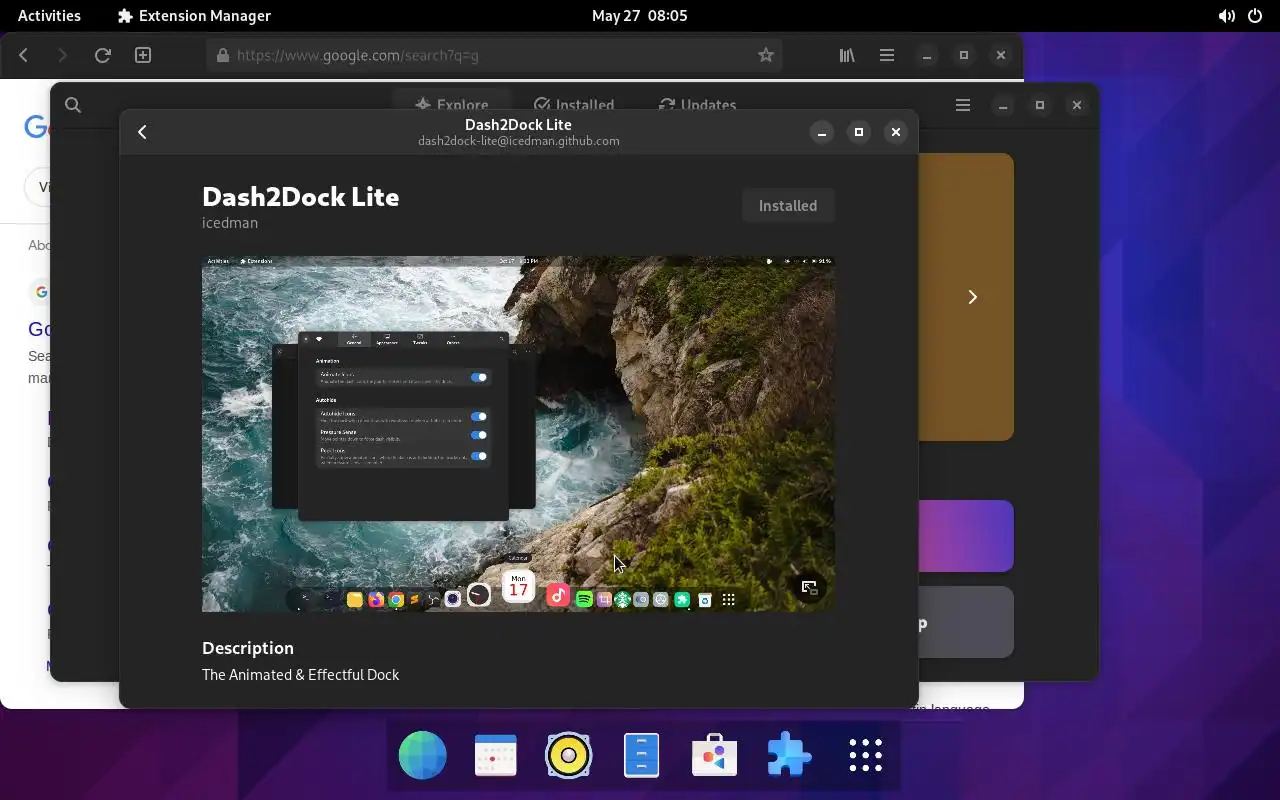1280x800 pixels.
Task: Open the clock calendar May 27 08:05
Action: [x=639, y=15]
